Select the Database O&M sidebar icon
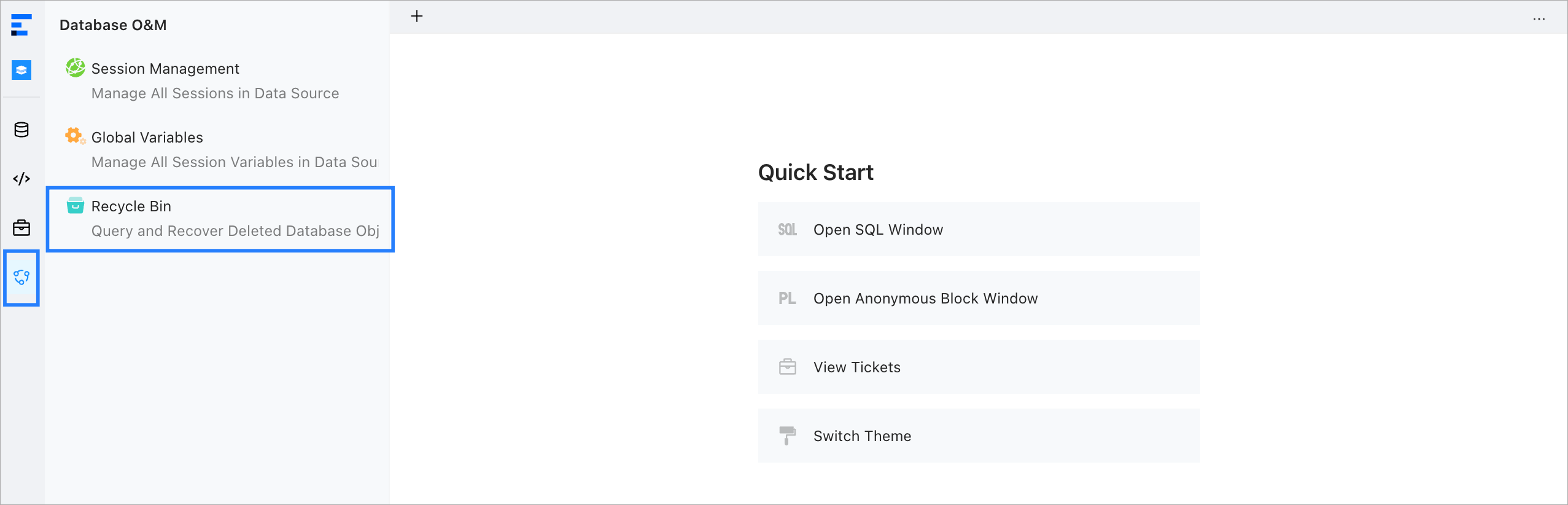This screenshot has height=505, width=1568. (21, 278)
